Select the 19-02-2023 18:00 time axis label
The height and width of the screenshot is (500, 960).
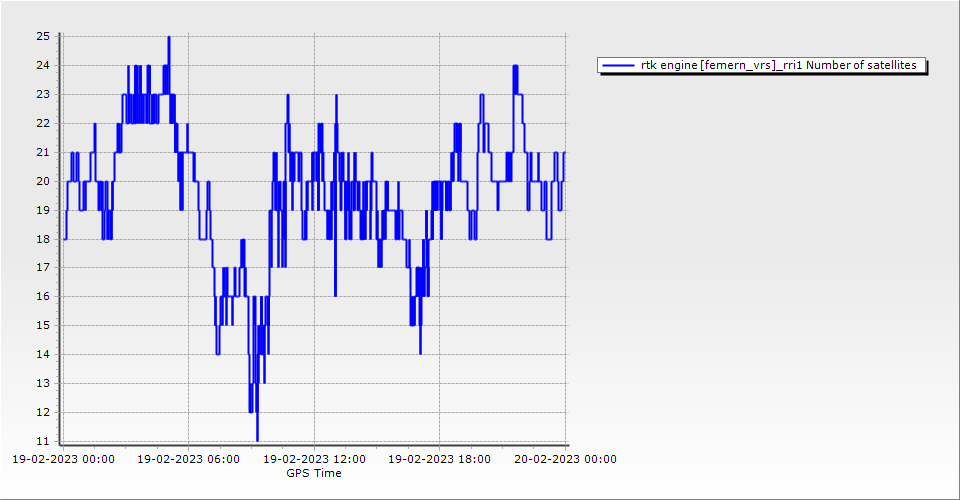click(440, 460)
